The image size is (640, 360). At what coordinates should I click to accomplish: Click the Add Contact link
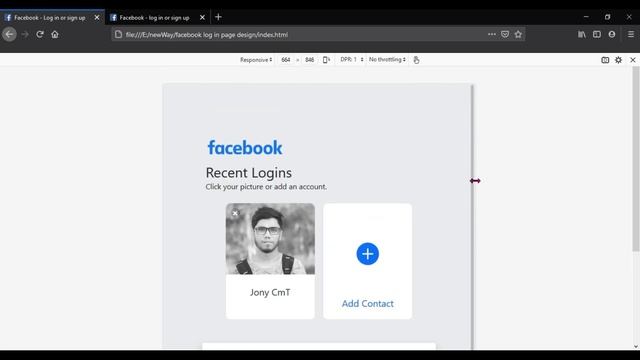tap(367, 304)
